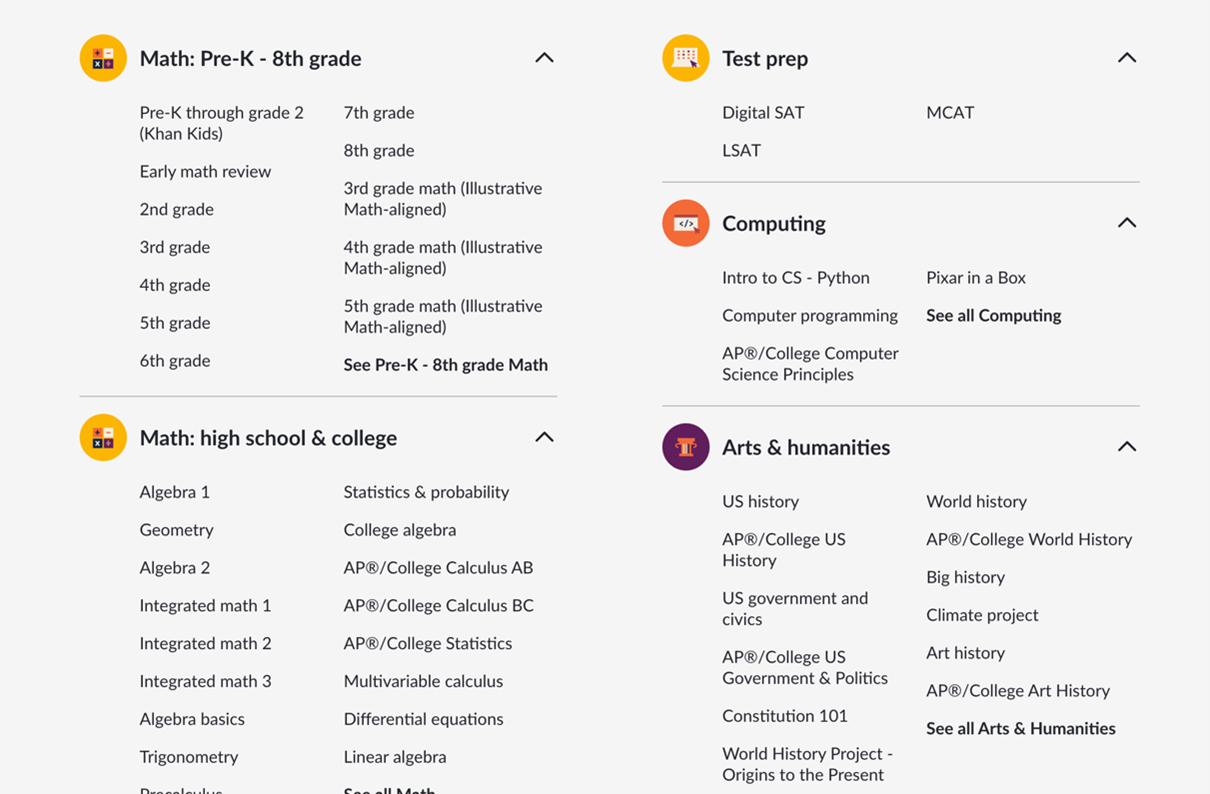The height and width of the screenshot is (794, 1210).
Task: Open Constitution 101
Action: [784, 715]
